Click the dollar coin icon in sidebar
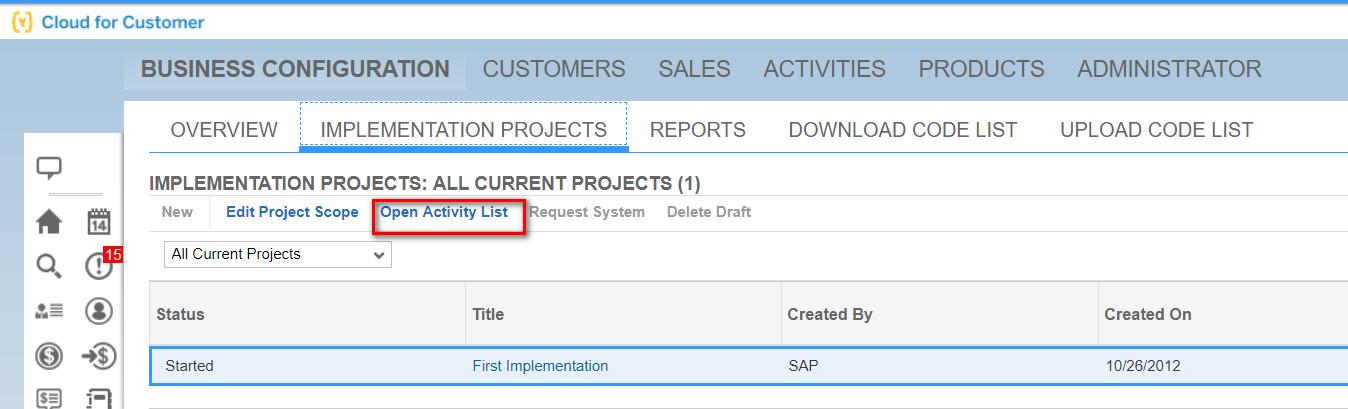1348x409 pixels. point(49,356)
